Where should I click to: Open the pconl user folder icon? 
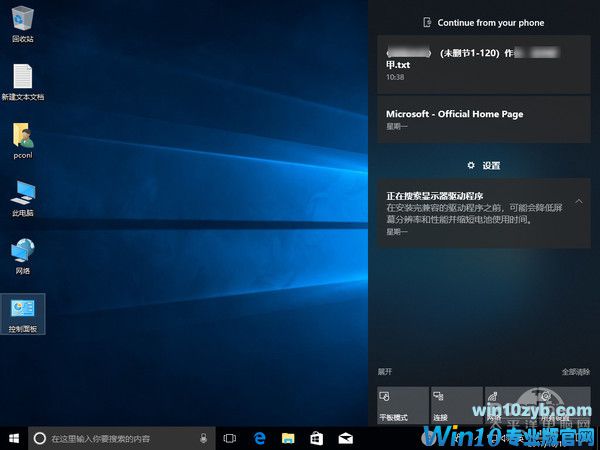pos(23,140)
